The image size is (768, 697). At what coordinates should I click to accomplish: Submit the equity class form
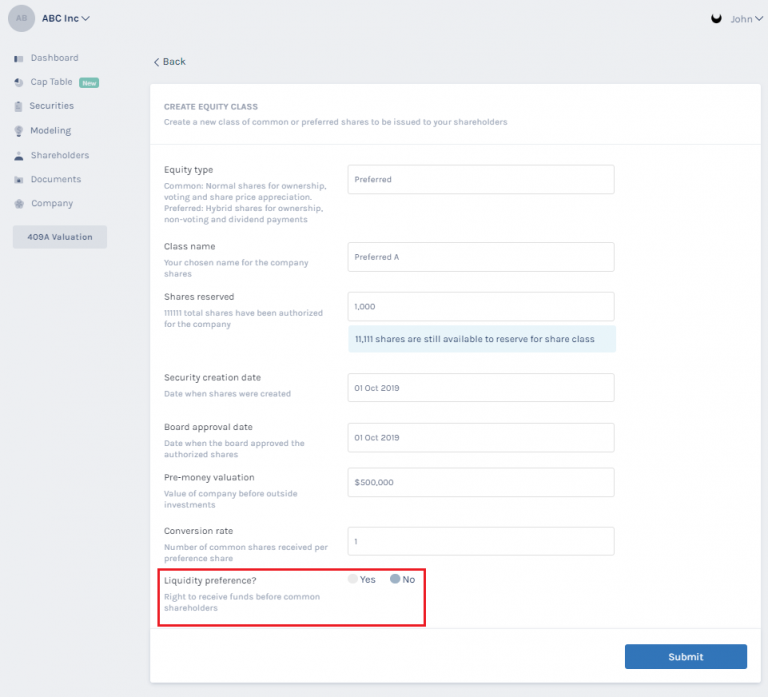(685, 657)
